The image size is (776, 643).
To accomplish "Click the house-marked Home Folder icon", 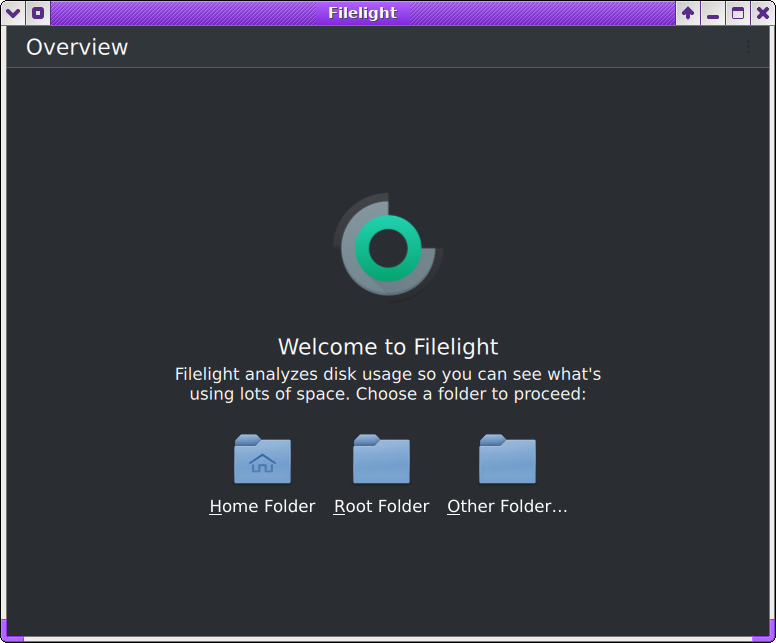I will [262, 459].
